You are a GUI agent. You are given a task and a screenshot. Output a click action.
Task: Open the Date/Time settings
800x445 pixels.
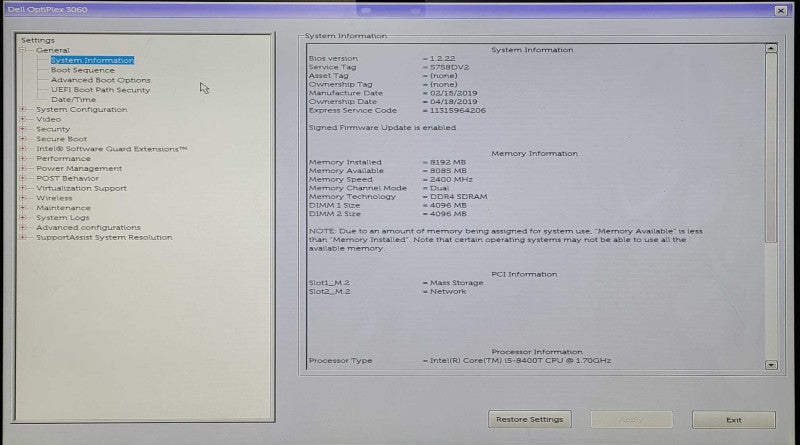point(73,100)
